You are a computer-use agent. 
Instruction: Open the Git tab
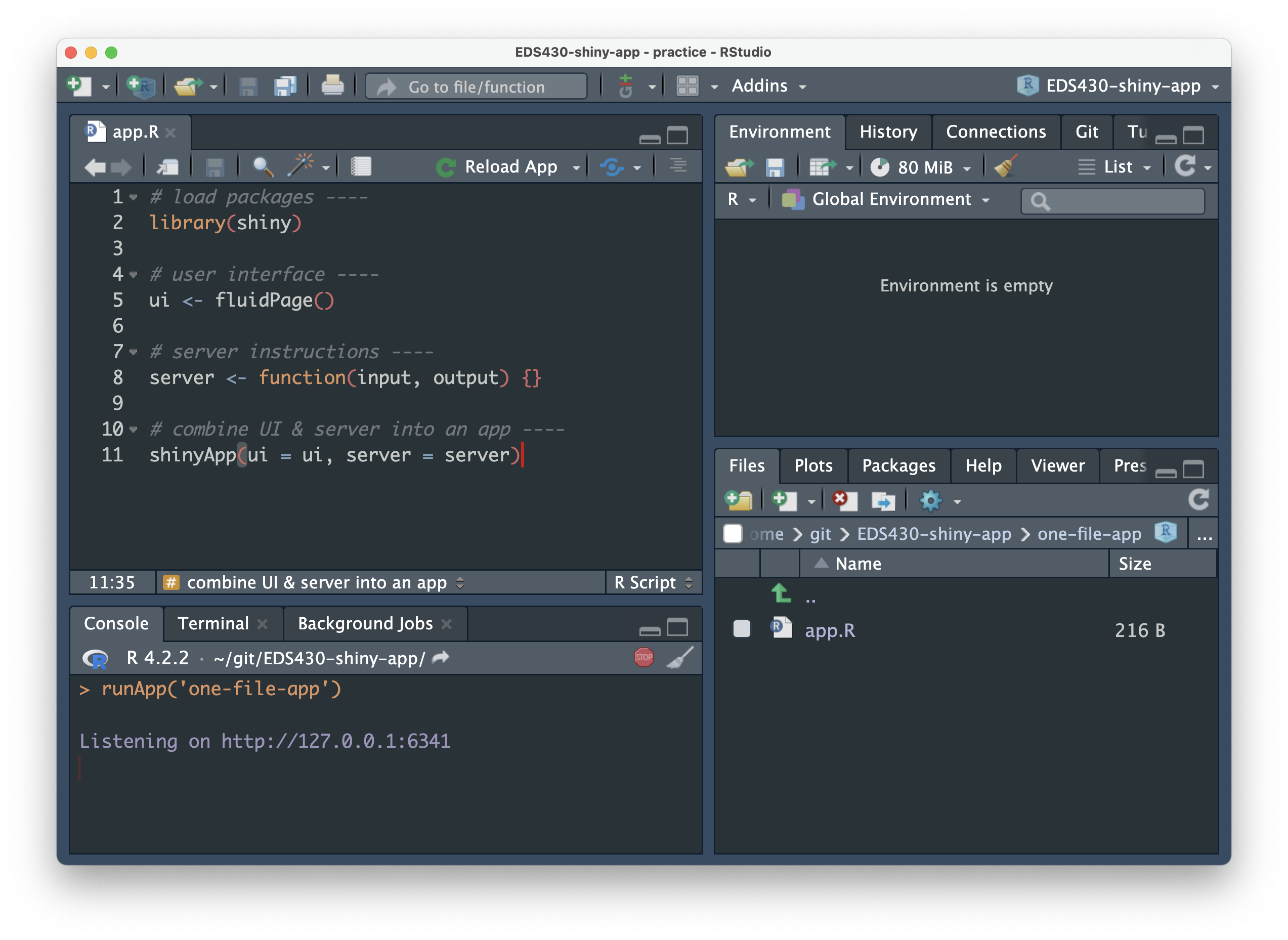tap(1086, 132)
